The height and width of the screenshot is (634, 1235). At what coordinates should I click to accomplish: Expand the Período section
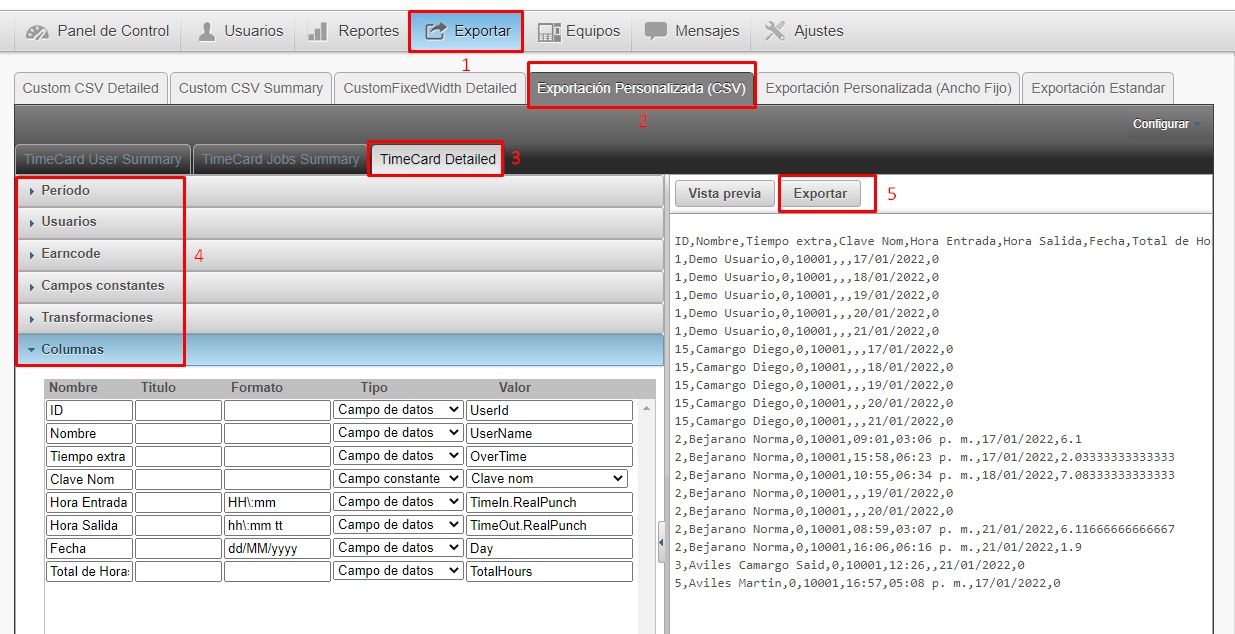tap(65, 190)
